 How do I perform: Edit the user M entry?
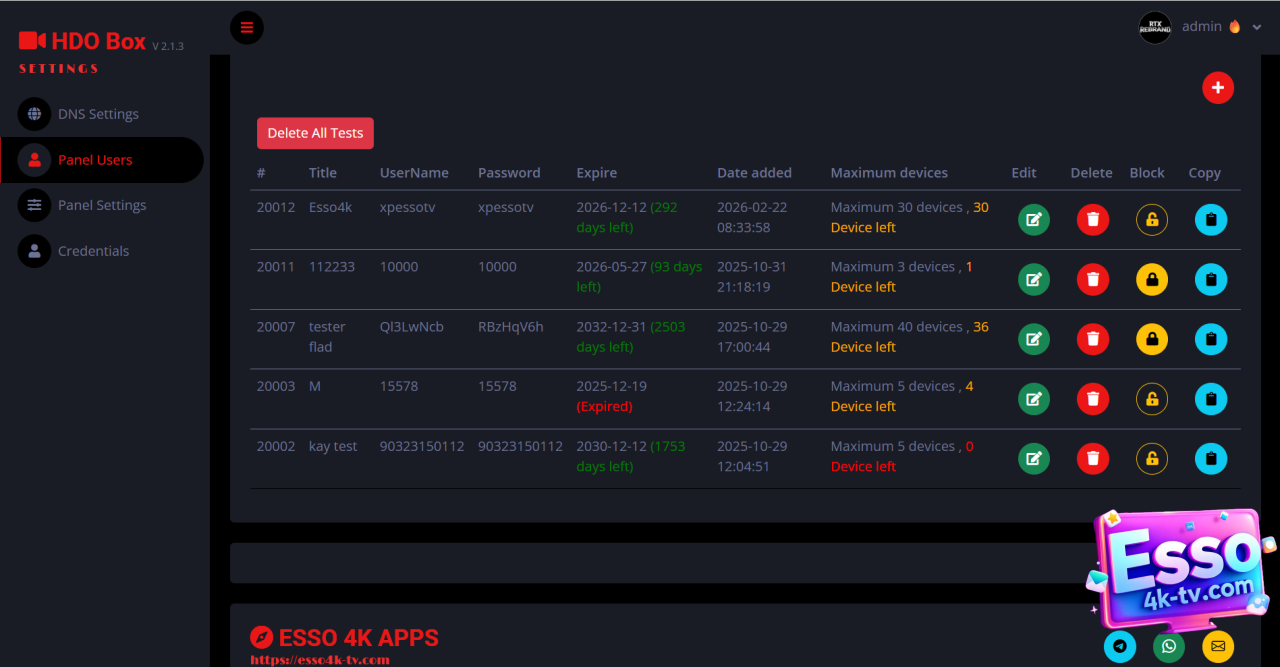click(1033, 399)
